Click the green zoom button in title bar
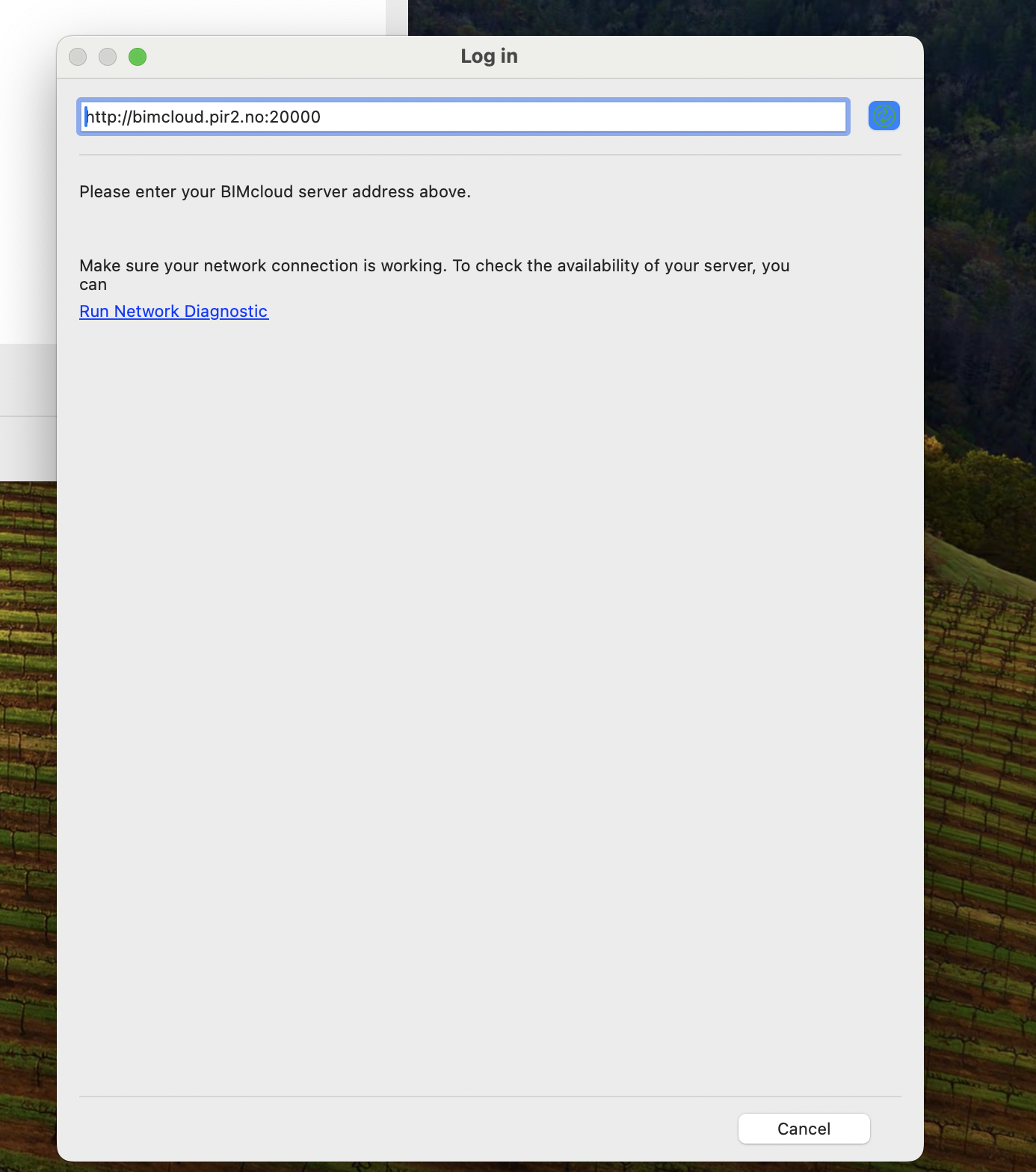 click(138, 57)
